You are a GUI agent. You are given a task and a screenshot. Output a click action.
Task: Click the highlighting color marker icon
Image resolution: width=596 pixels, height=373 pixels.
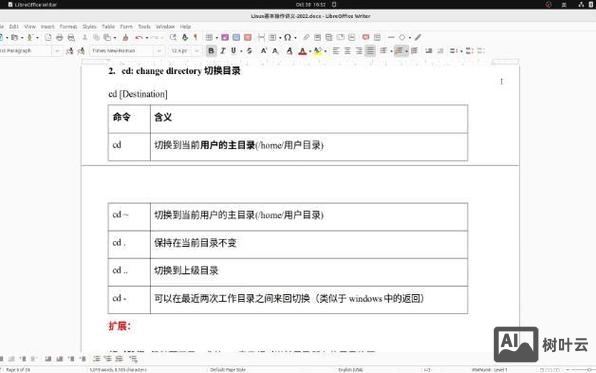click(x=318, y=51)
